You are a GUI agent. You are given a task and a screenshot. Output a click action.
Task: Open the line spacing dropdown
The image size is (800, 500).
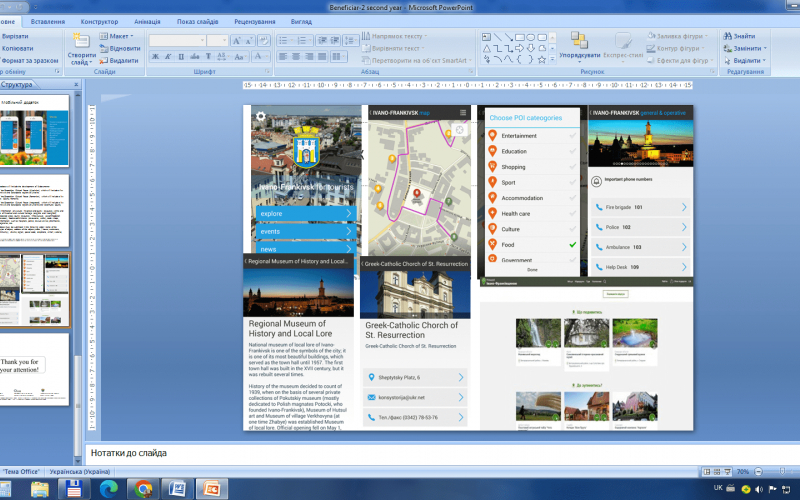(x=351, y=41)
